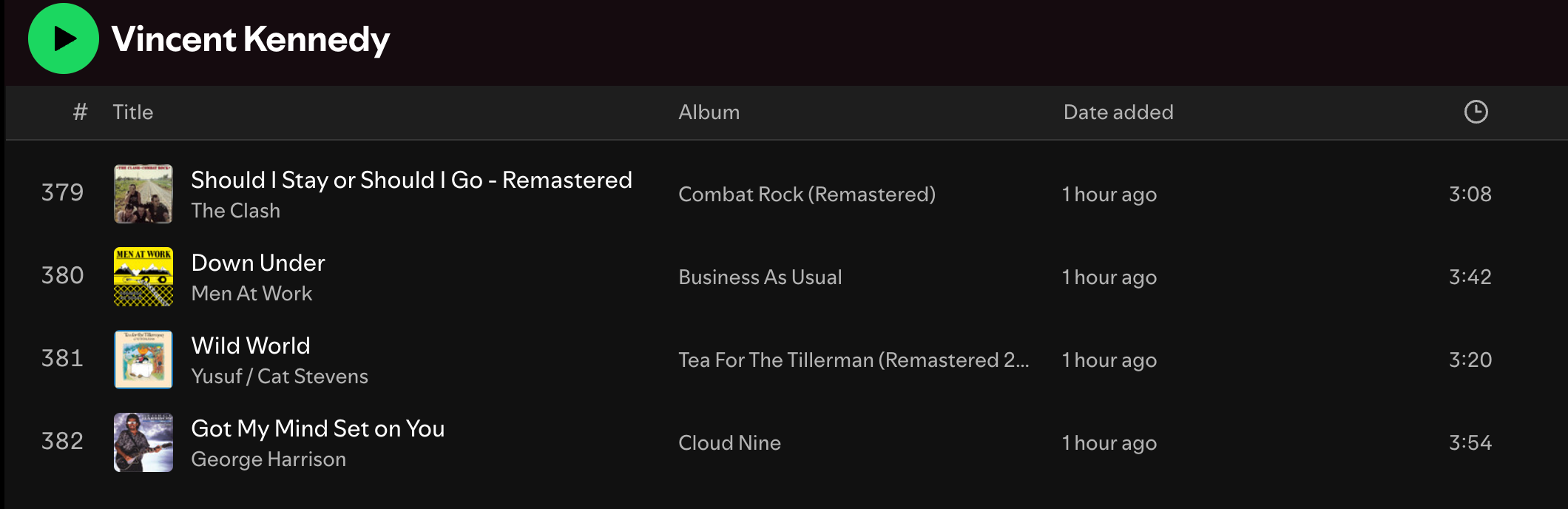The height and width of the screenshot is (509, 1568).
Task: Click the duration clock column icon
Action: (1476, 112)
